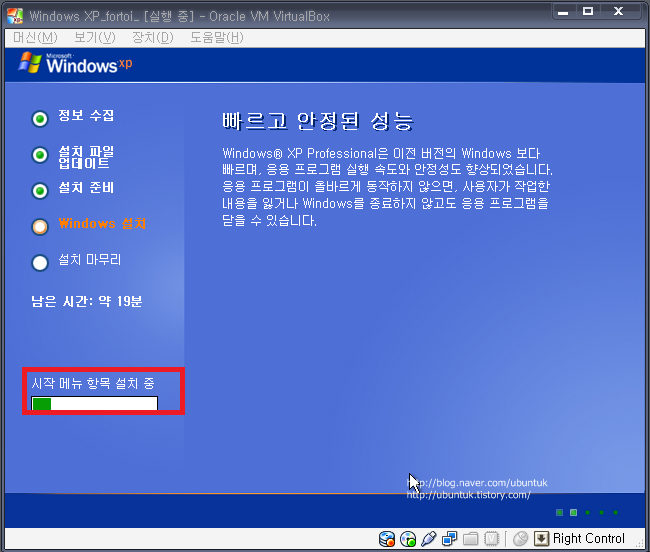Viewport: 650px width, 552px height.
Task: Click the green installation progress bar
Action: click(95, 403)
